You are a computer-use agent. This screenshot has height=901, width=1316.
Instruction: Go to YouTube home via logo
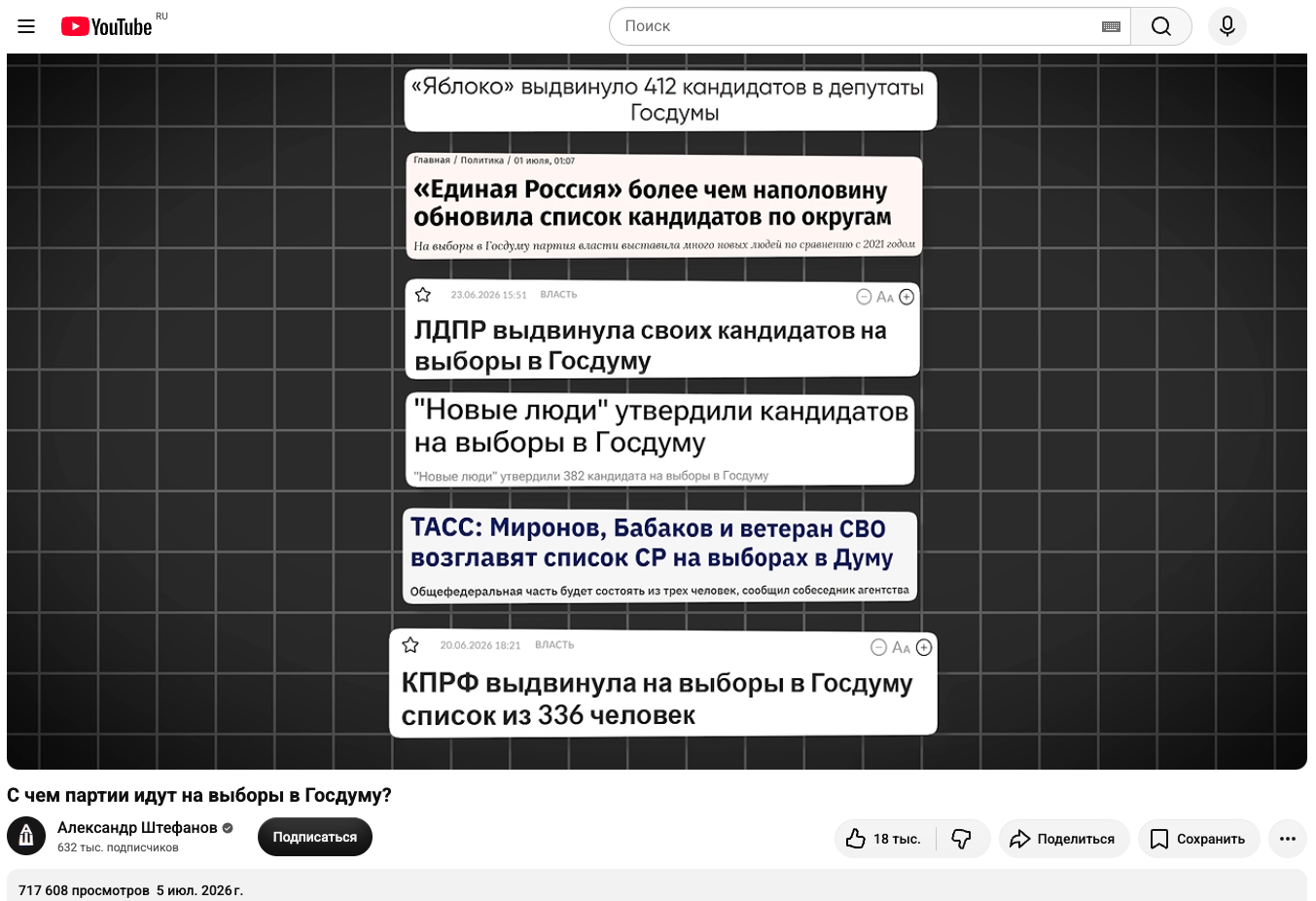[x=107, y=26]
